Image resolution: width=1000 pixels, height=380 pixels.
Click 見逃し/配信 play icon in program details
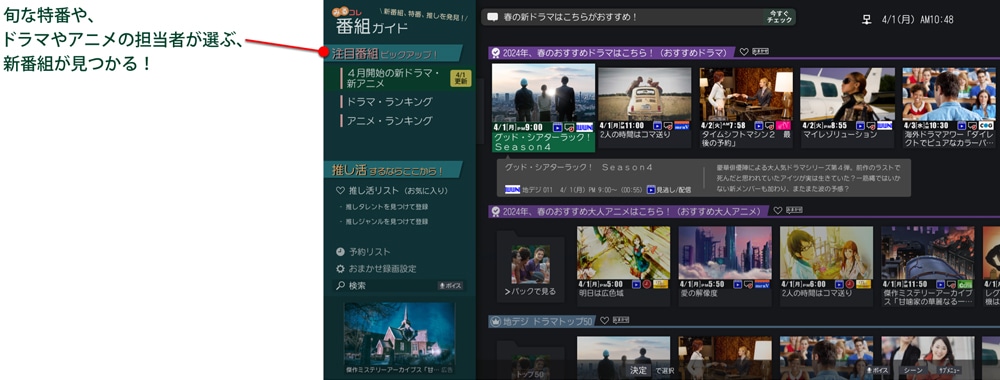(651, 189)
